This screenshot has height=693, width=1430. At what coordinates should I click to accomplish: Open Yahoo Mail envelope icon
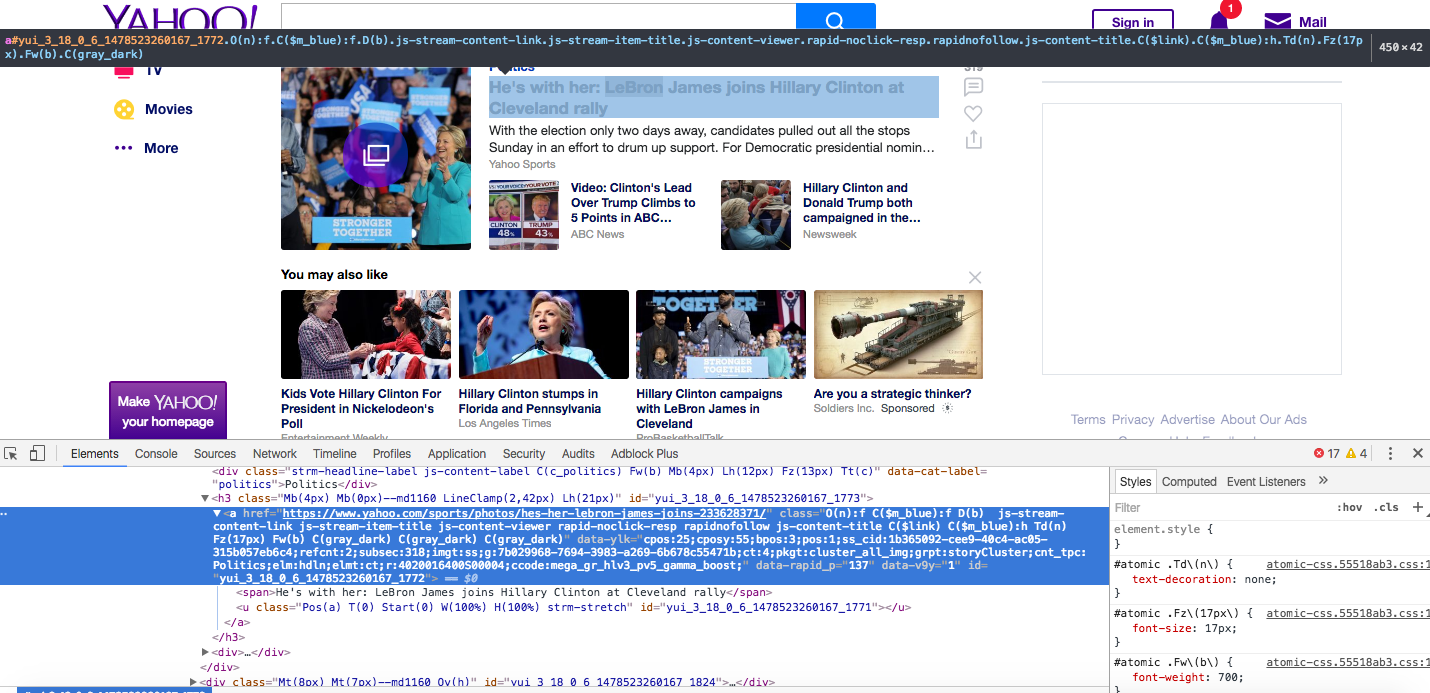point(1278,22)
